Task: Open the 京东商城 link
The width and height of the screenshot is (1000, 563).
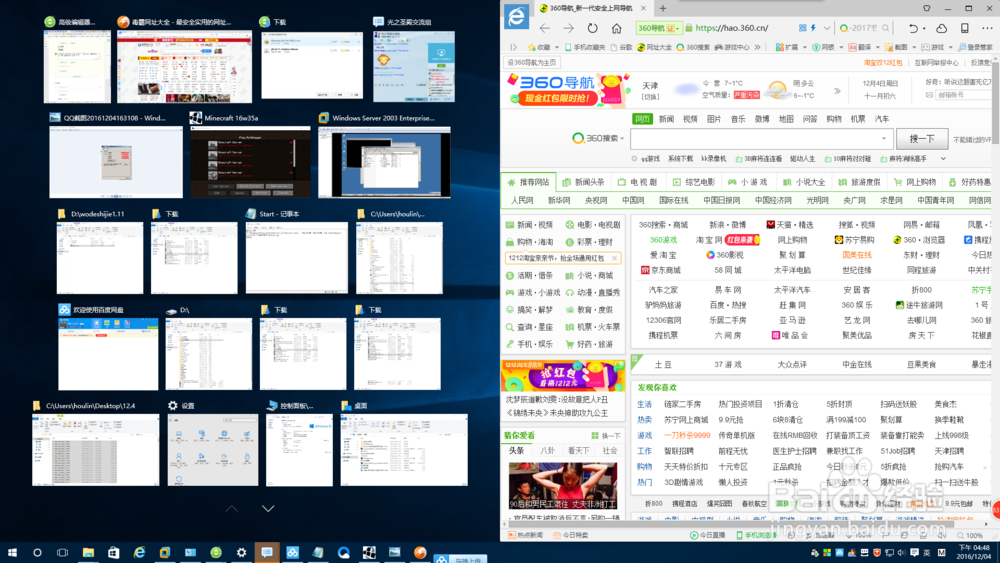Action: (x=661, y=270)
